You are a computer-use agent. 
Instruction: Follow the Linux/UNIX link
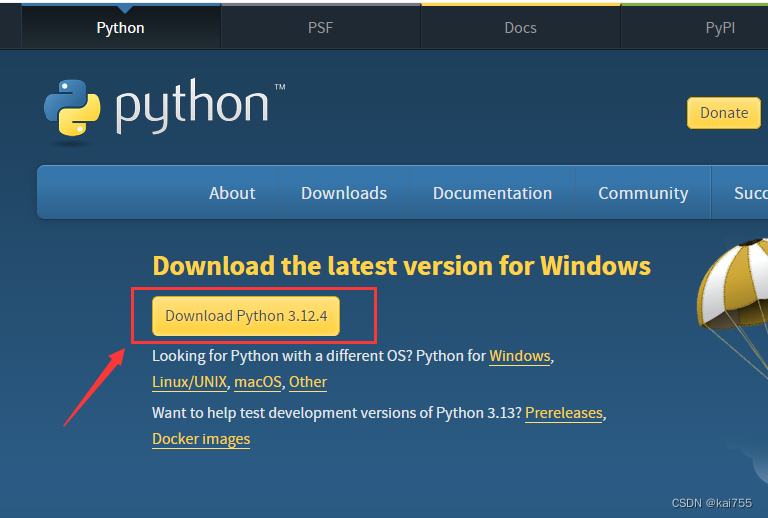[x=190, y=382]
